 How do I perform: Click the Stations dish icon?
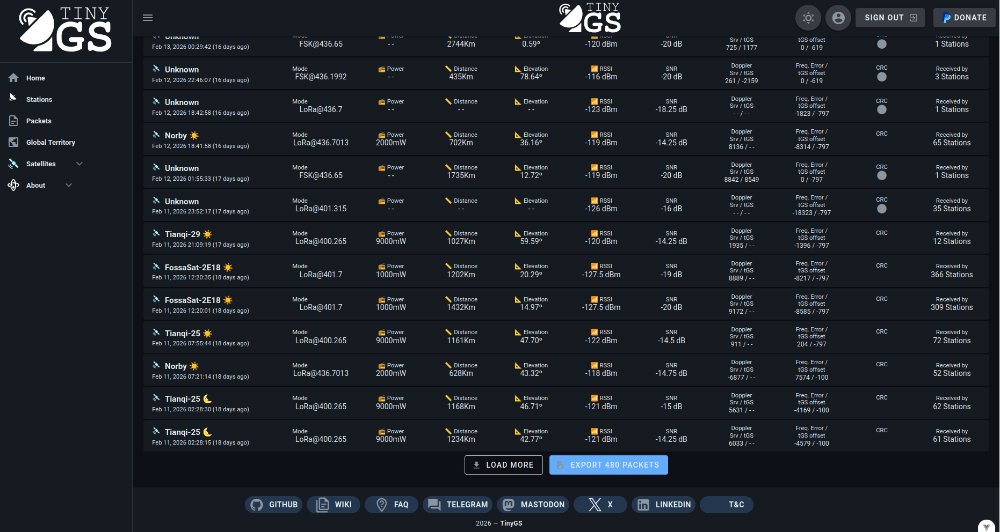(x=13, y=98)
